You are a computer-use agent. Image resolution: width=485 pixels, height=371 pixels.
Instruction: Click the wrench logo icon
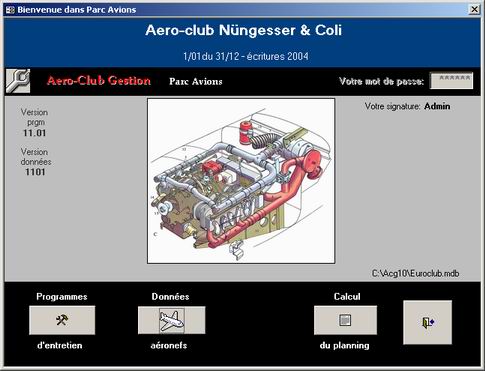coord(18,81)
